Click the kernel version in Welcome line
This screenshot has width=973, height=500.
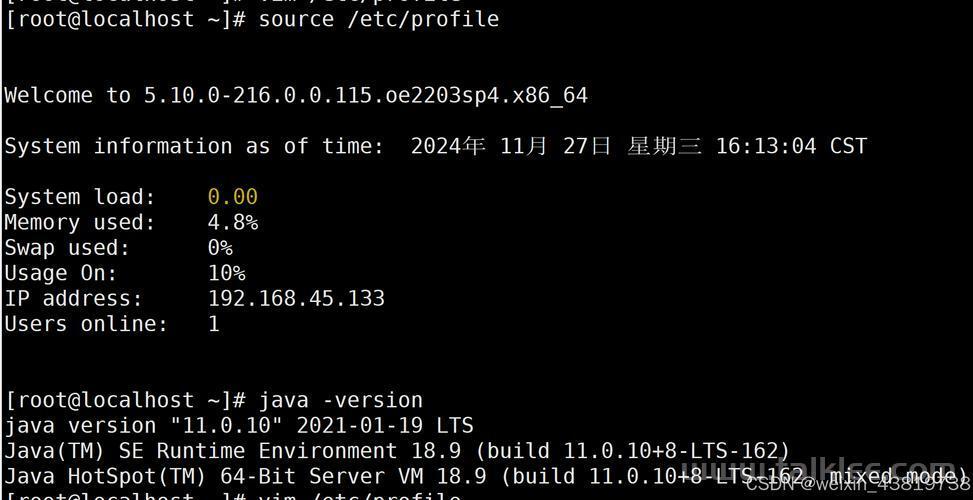point(366,96)
